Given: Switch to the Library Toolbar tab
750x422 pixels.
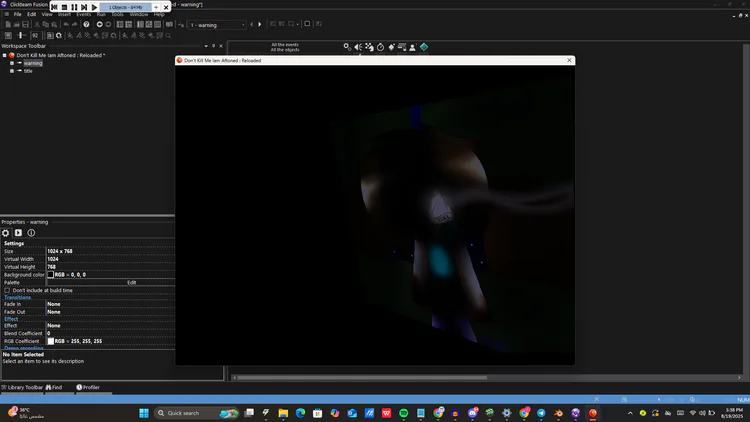Looking at the screenshot, I should (22, 388).
